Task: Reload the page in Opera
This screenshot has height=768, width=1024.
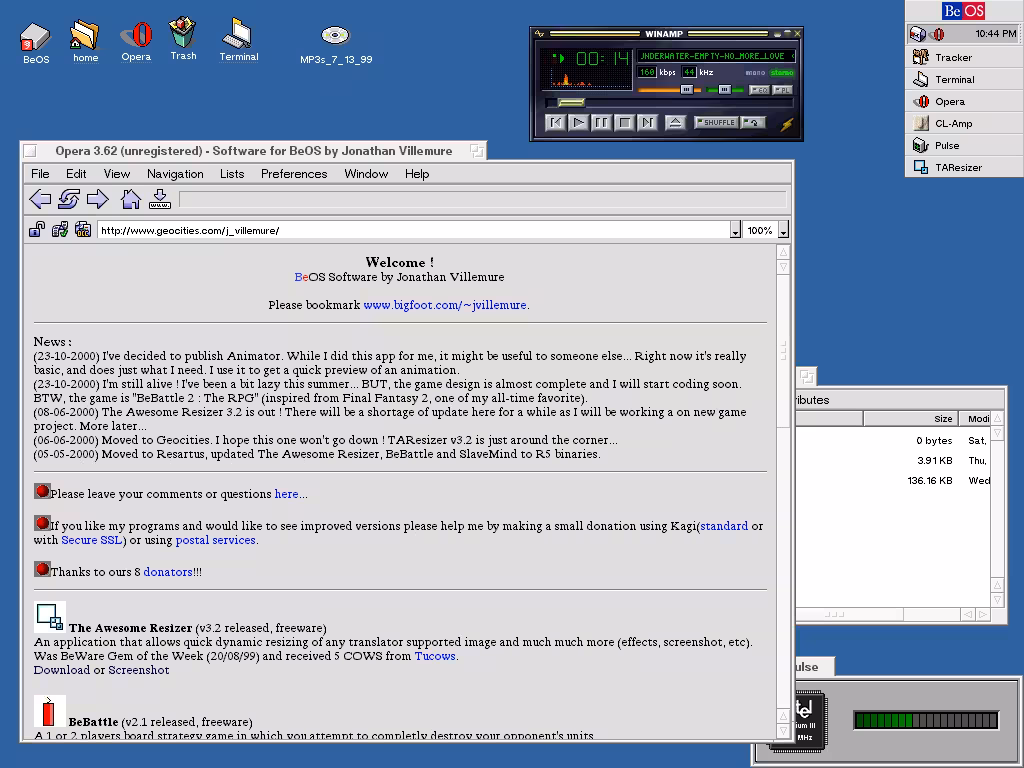Action: [69, 199]
